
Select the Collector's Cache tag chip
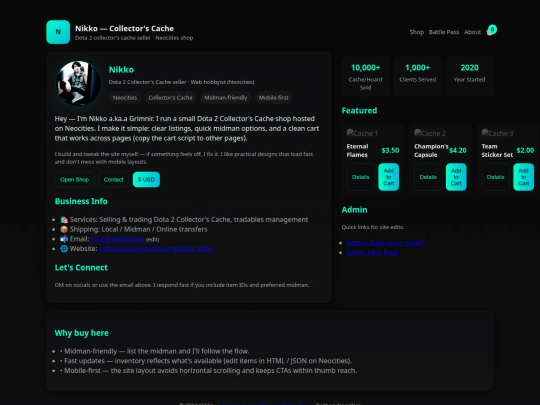coord(170,98)
